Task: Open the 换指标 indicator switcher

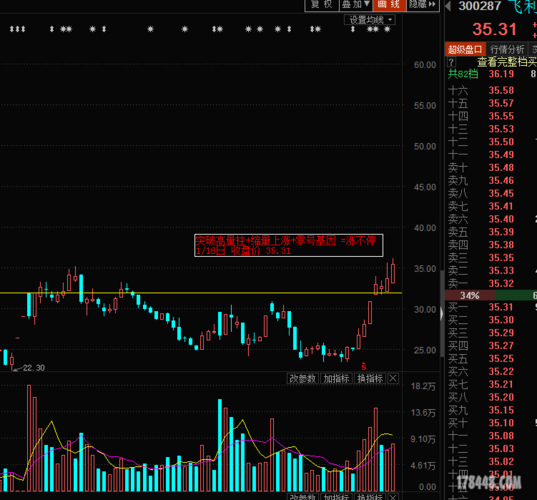Action: [370, 379]
